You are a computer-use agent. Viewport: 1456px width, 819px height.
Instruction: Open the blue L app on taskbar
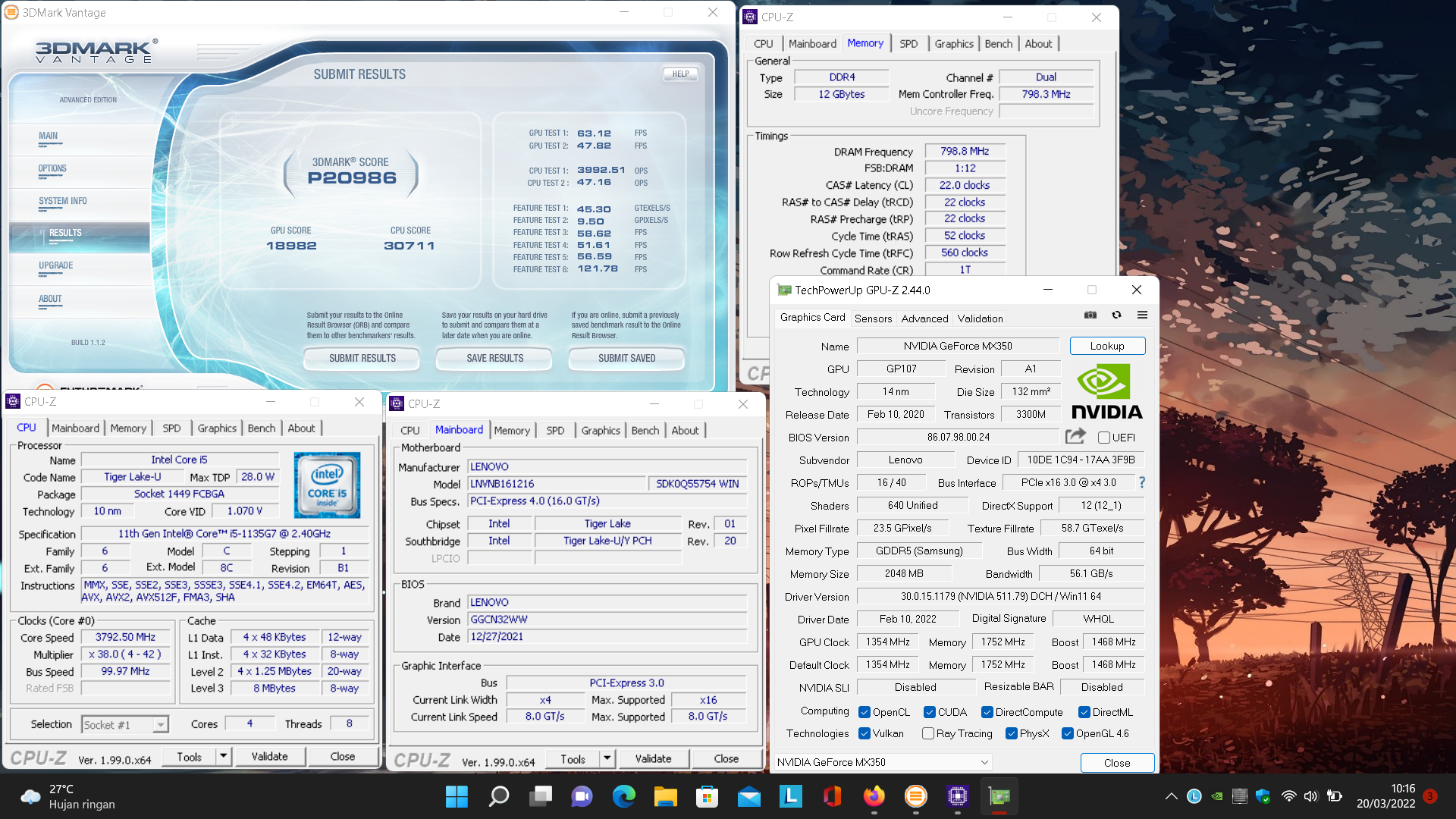pyautogui.click(x=791, y=796)
